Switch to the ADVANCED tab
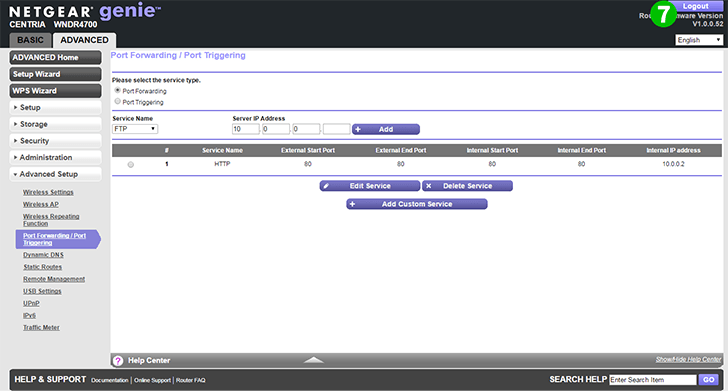 84,40
